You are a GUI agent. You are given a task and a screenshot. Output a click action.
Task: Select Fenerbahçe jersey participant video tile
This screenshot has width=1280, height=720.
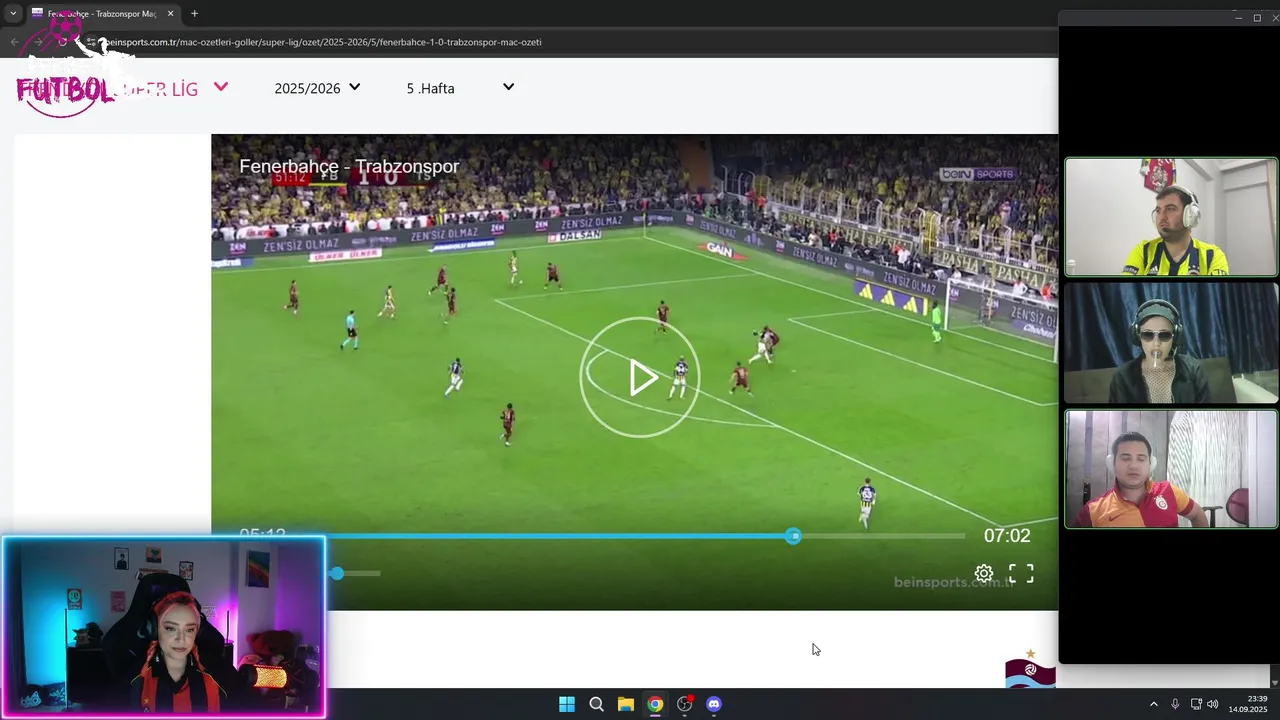coord(1171,216)
